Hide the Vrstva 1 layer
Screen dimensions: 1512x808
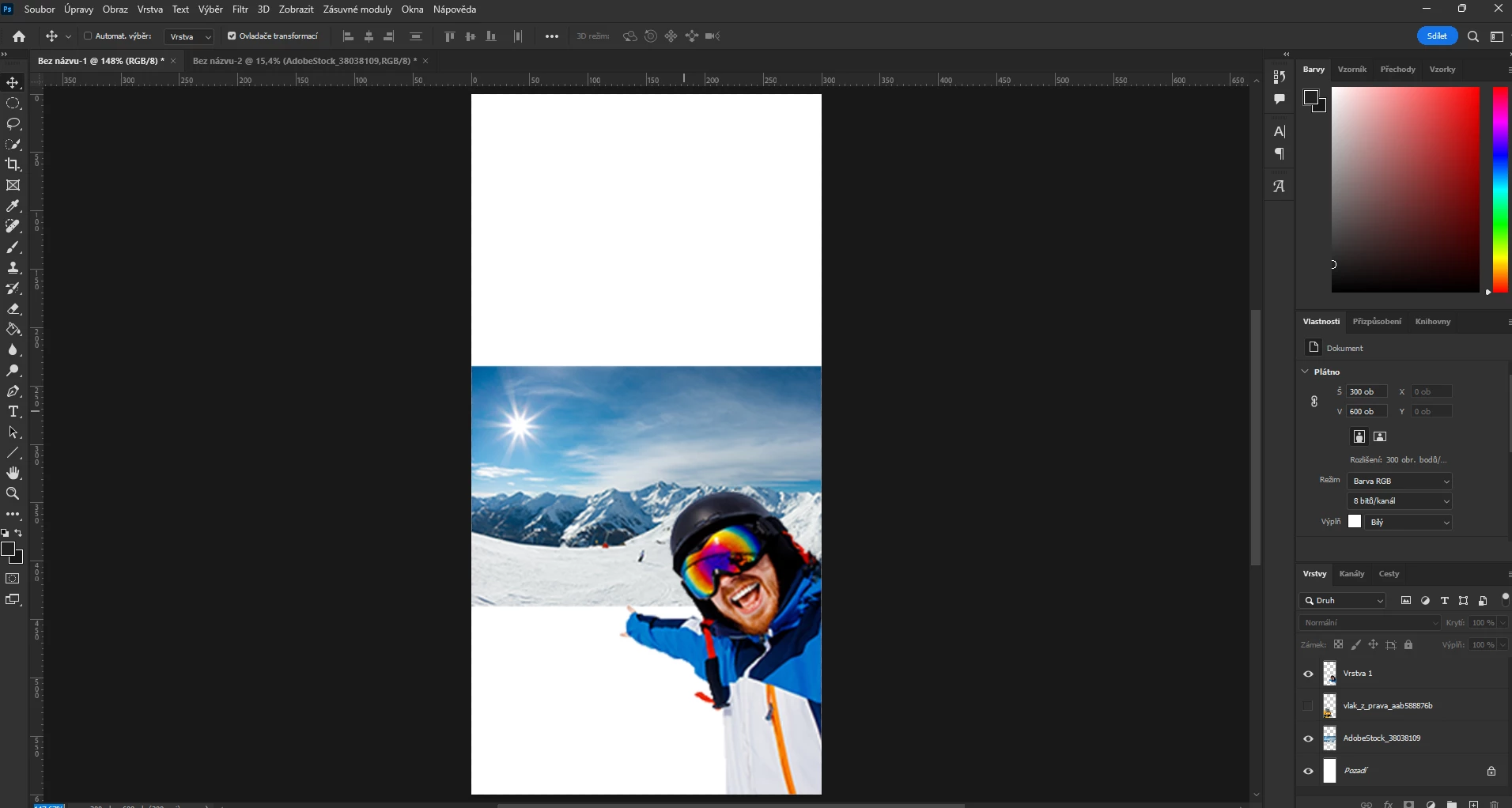[x=1308, y=674]
